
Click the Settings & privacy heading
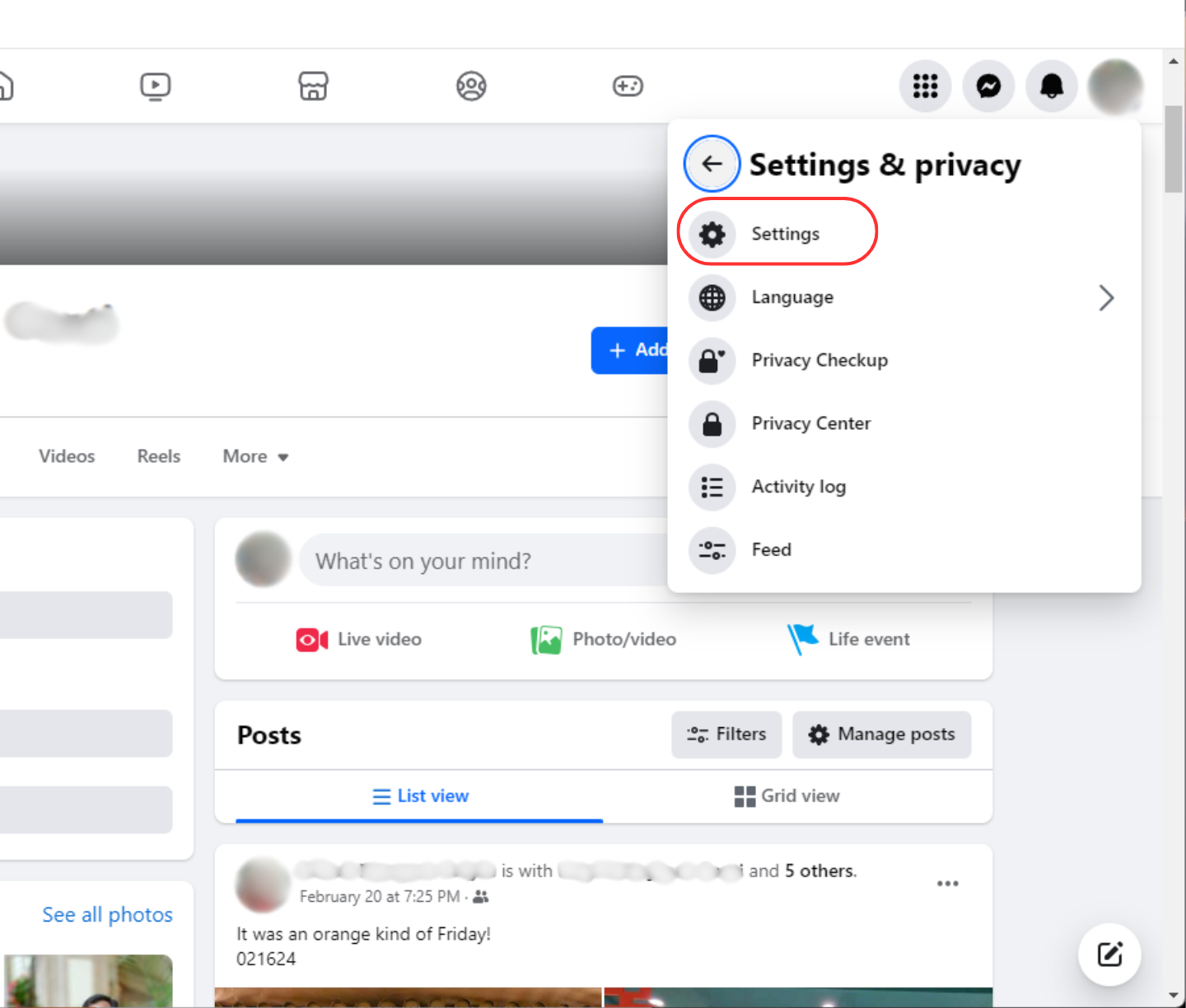click(x=885, y=165)
